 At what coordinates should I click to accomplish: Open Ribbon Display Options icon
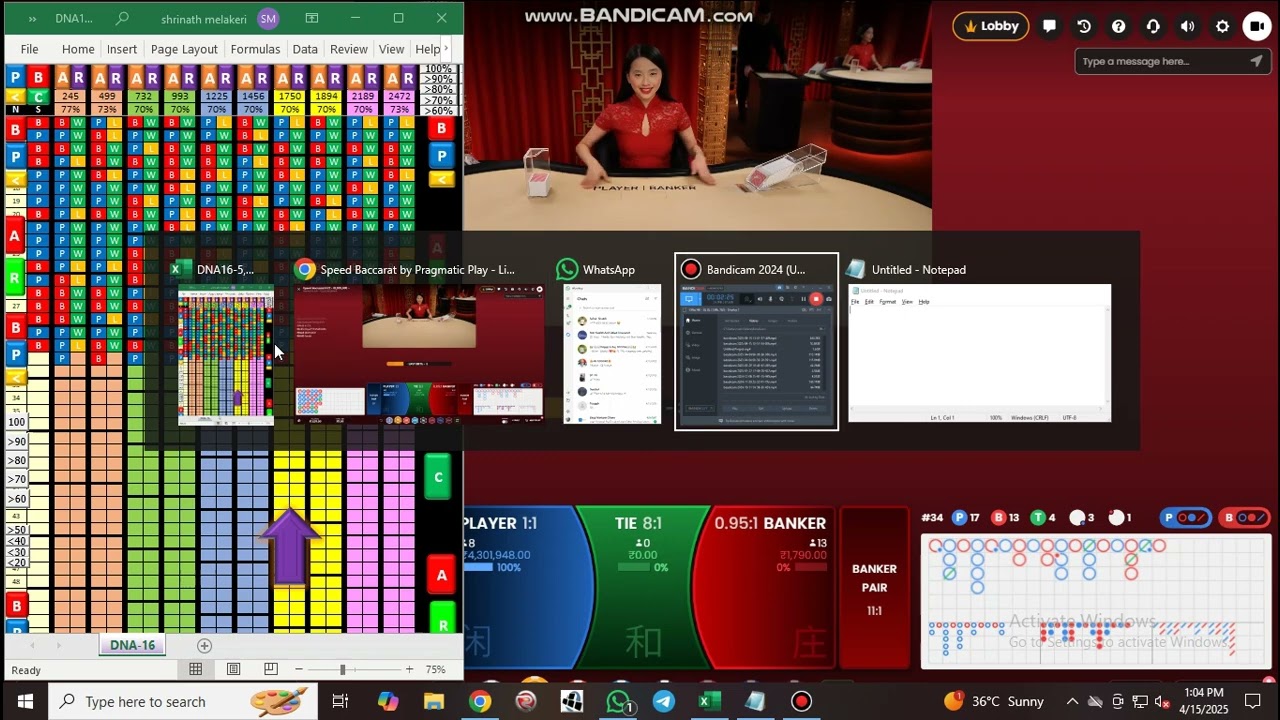(x=312, y=18)
